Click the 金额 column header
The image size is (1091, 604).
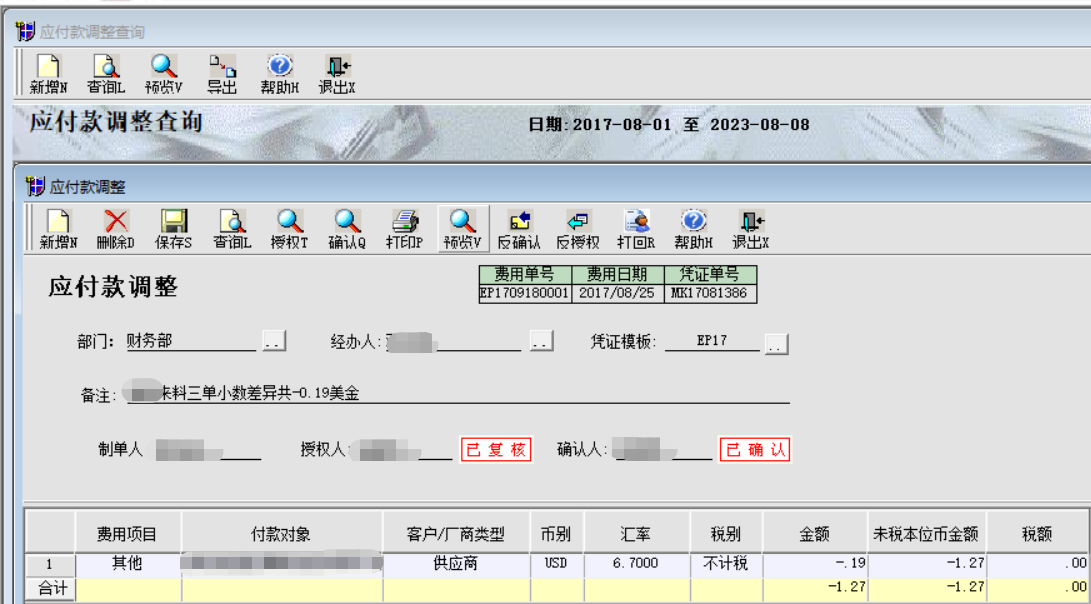815,534
